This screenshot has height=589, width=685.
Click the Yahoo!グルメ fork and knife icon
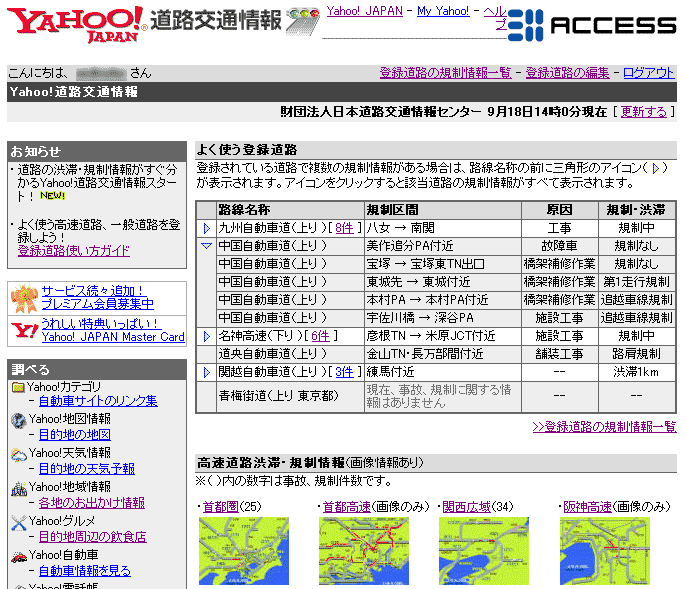(19, 523)
